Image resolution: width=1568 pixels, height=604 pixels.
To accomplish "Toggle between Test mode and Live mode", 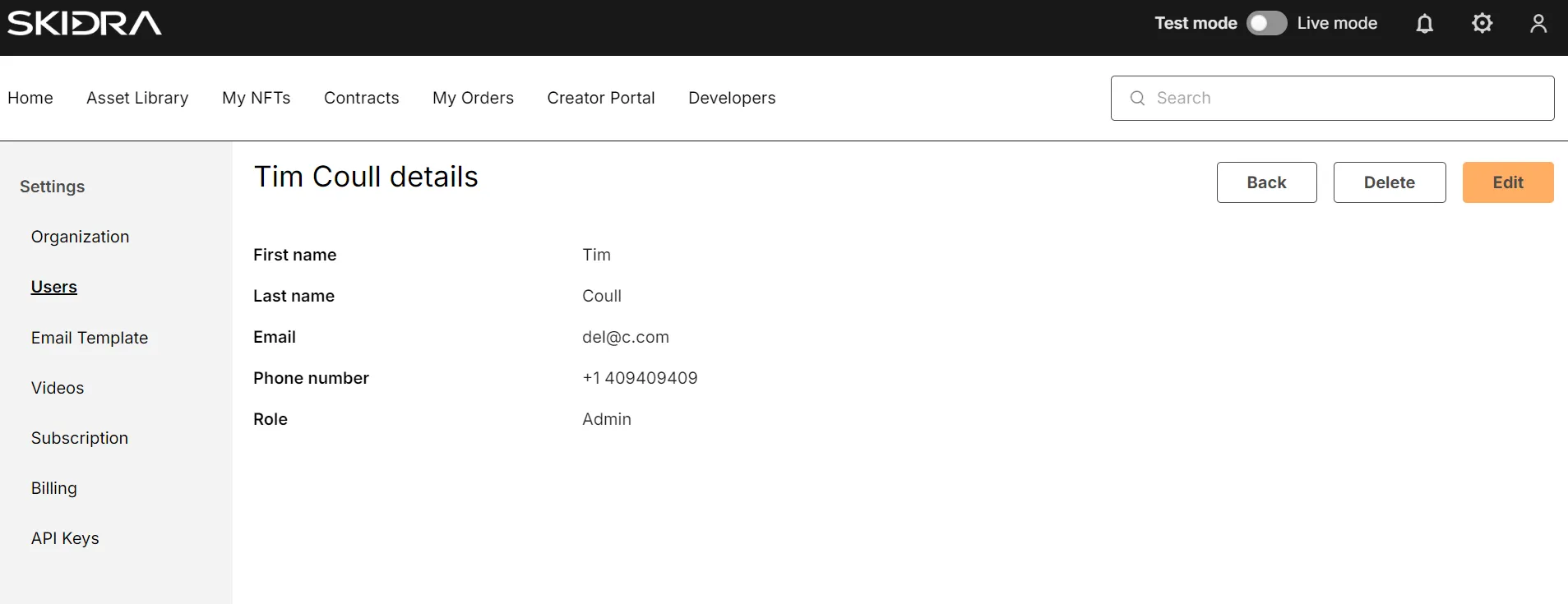I will coord(1266,23).
